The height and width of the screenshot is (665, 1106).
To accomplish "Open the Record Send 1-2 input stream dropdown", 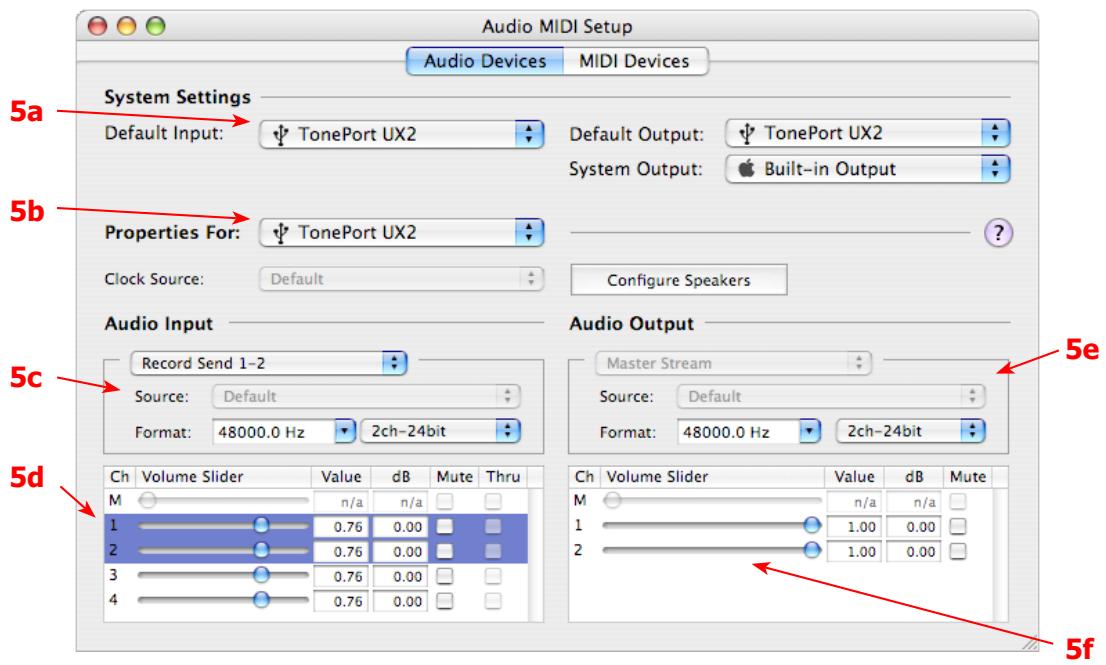I will (268, 363).
